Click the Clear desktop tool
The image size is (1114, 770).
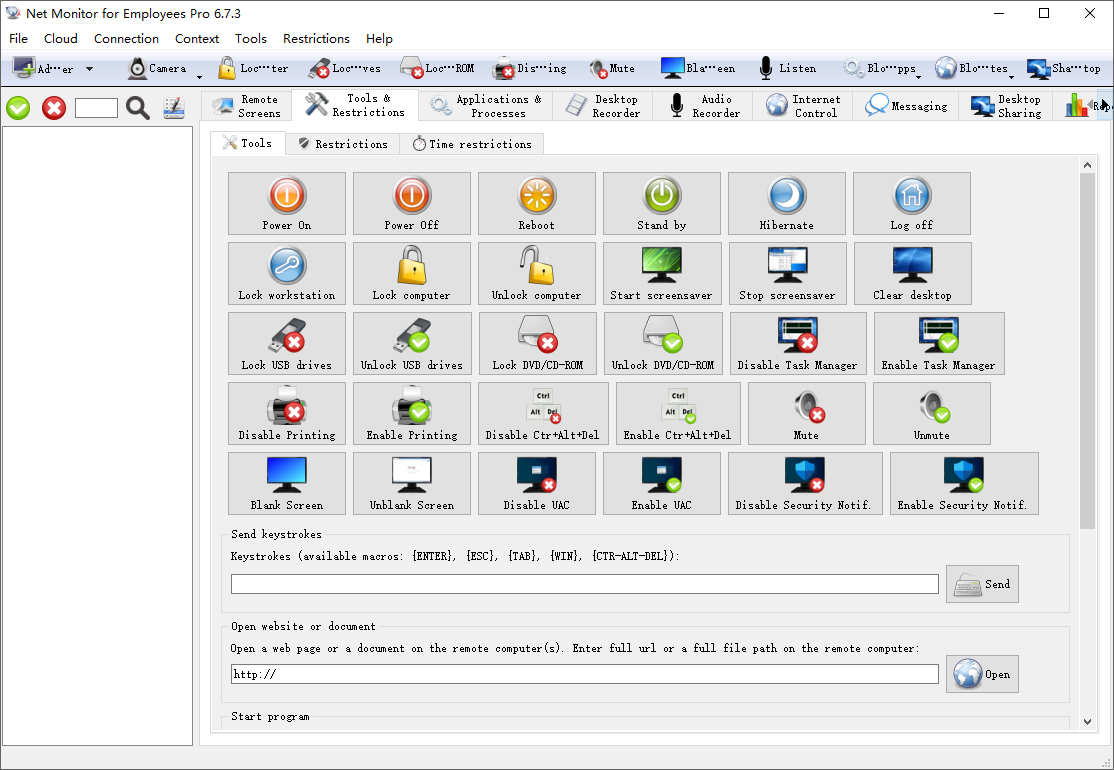click(912, 273)
